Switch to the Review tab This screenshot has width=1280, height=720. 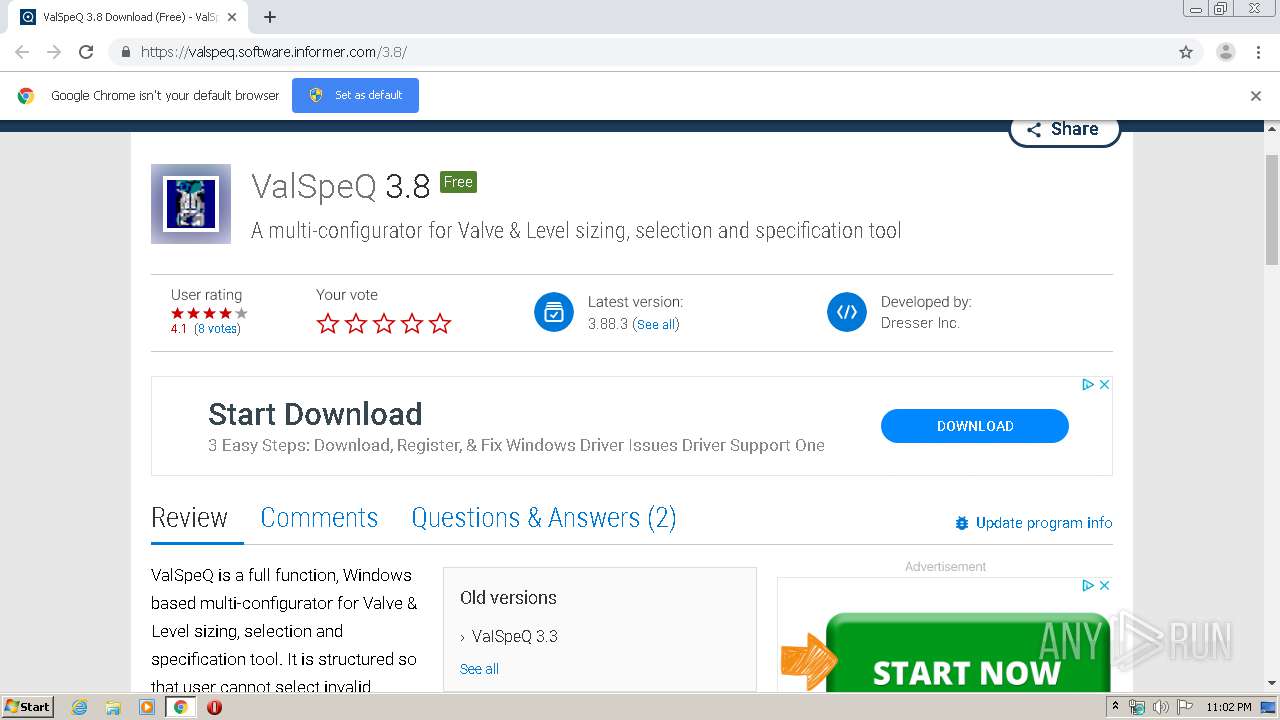pyautogui.click(x=190, y=518)
